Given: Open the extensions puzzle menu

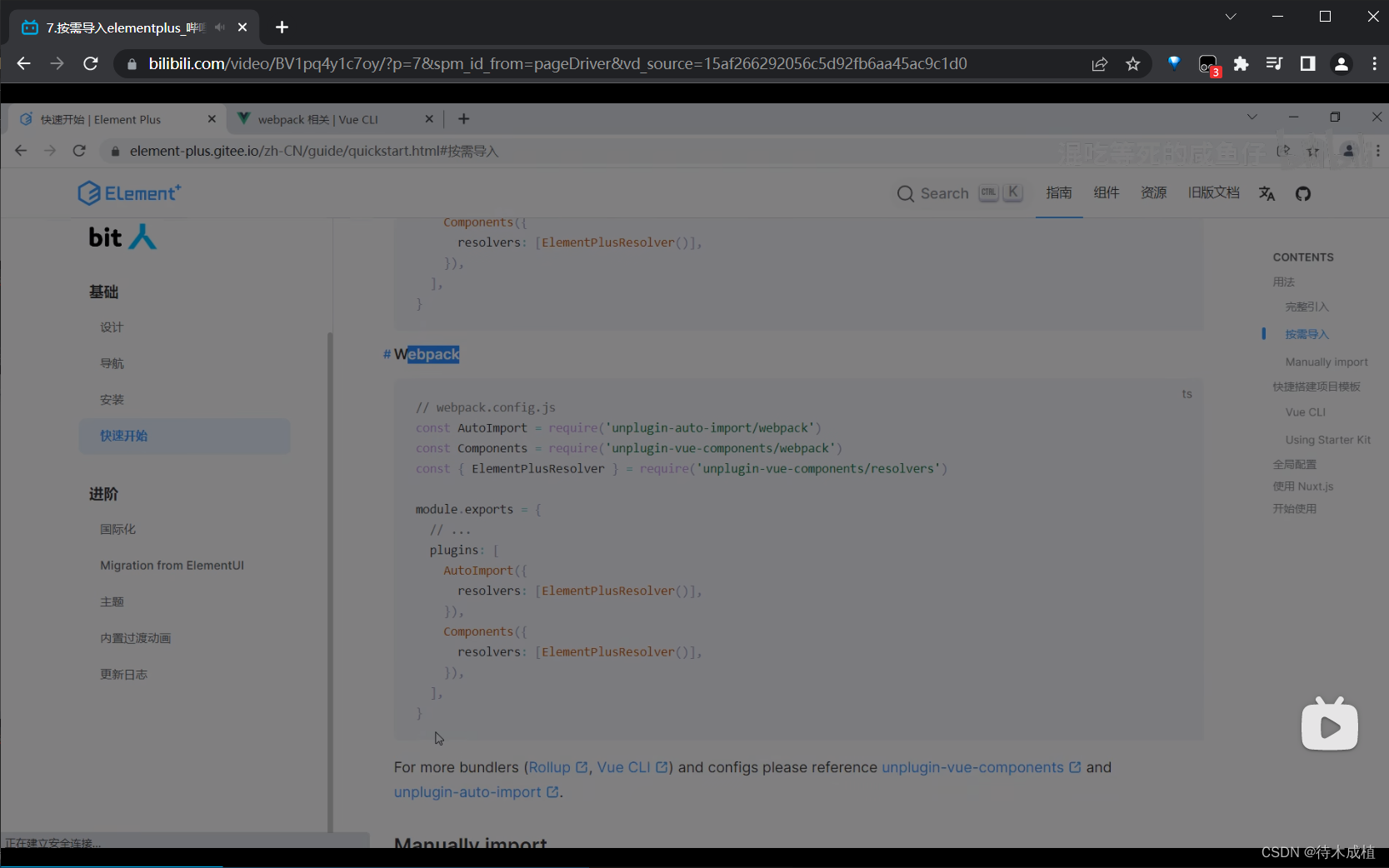Looking at the screenshot, I should click(1241, 63).
